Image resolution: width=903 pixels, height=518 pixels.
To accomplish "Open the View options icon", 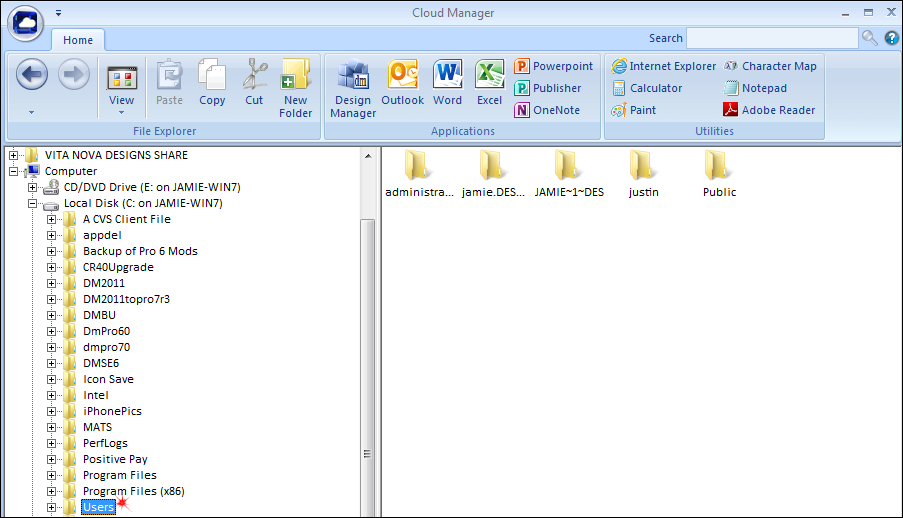I will click(x=122, y=78).
